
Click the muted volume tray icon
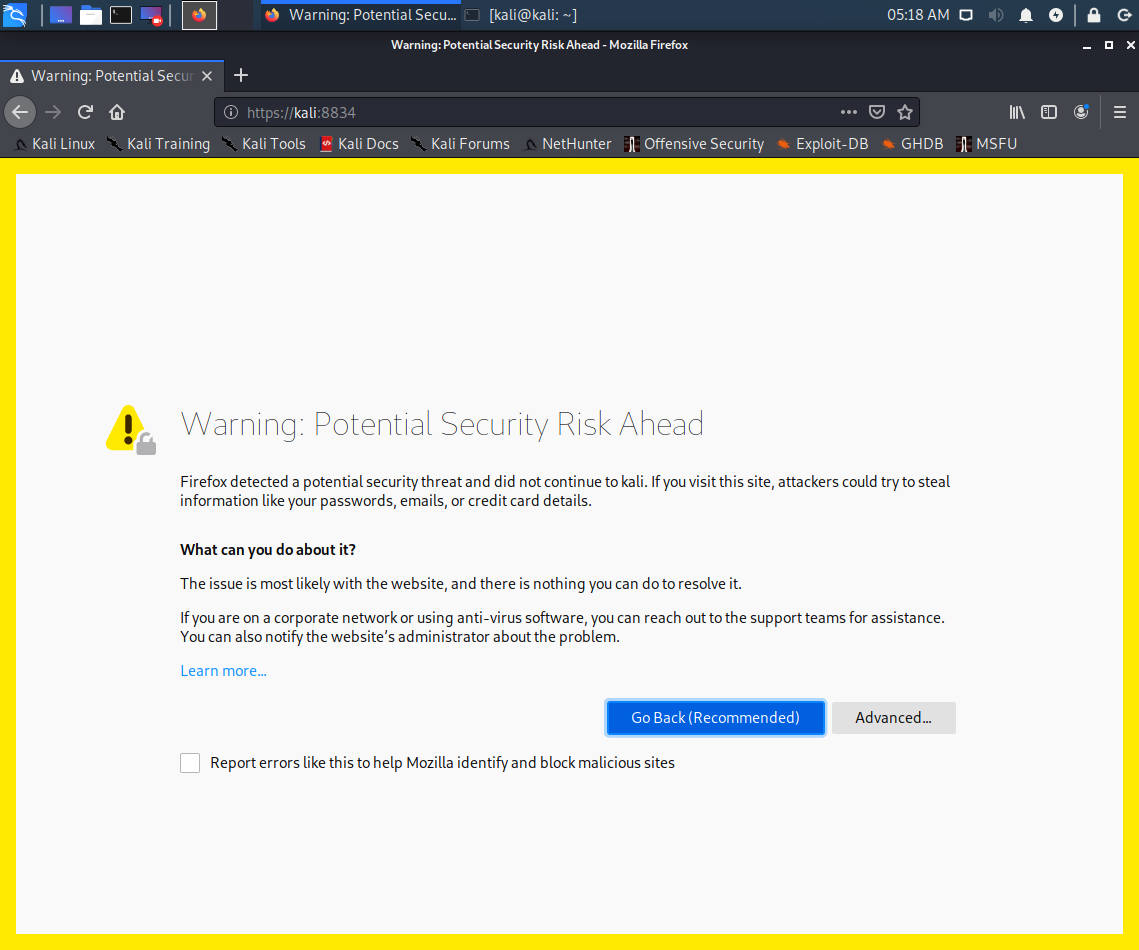[x=996, y=15]
